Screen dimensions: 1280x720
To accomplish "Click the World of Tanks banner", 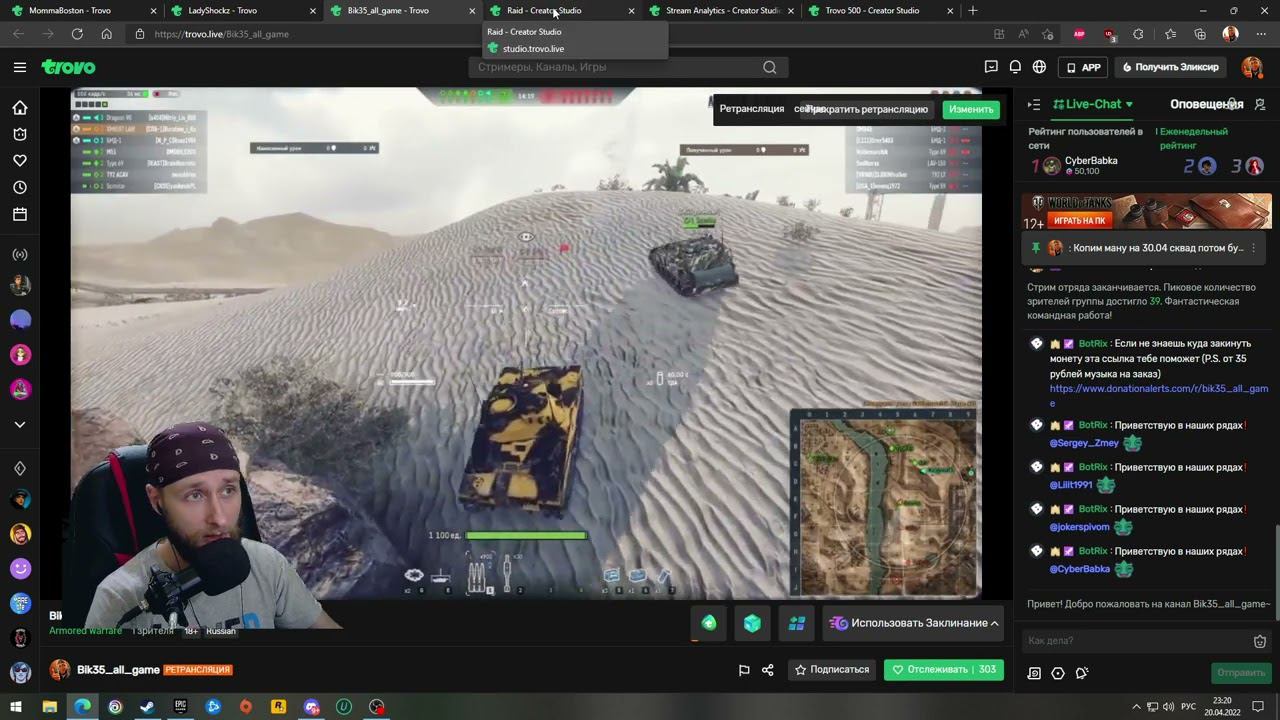I will 1146,211.
